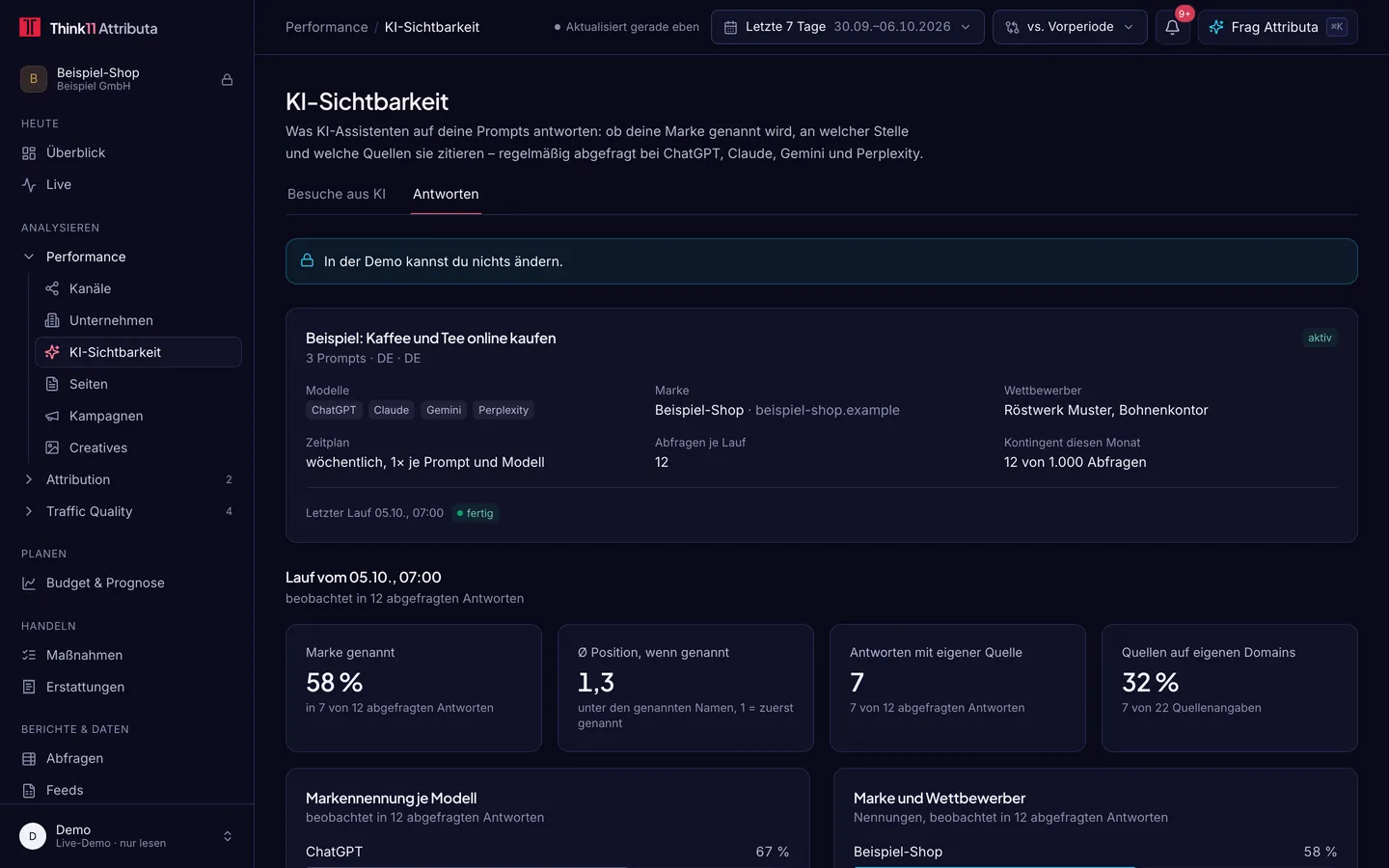The image size is (1389, 868).
Task: Click the Perplexity model chip
Action: (x=504, y=410)
